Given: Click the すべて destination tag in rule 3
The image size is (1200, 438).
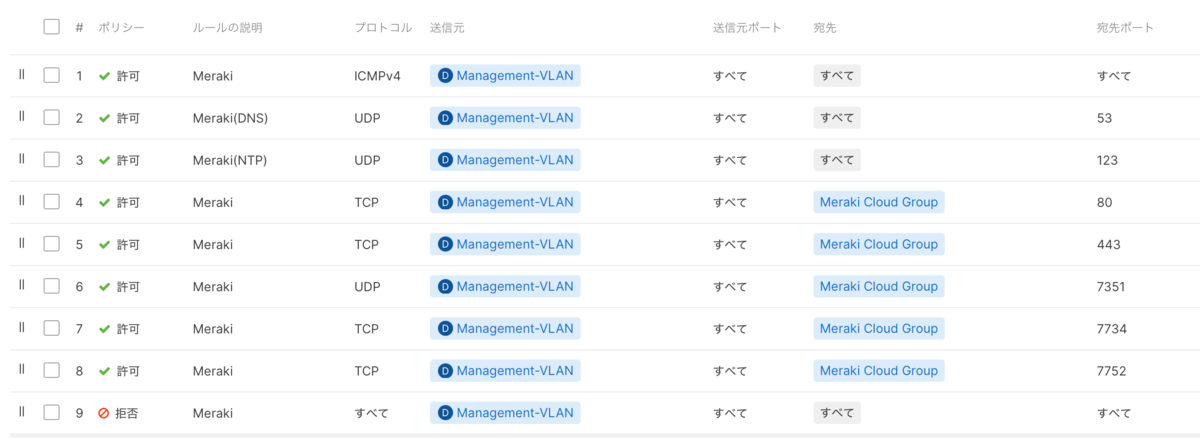Looking at the screenshot, I should 837,160.
